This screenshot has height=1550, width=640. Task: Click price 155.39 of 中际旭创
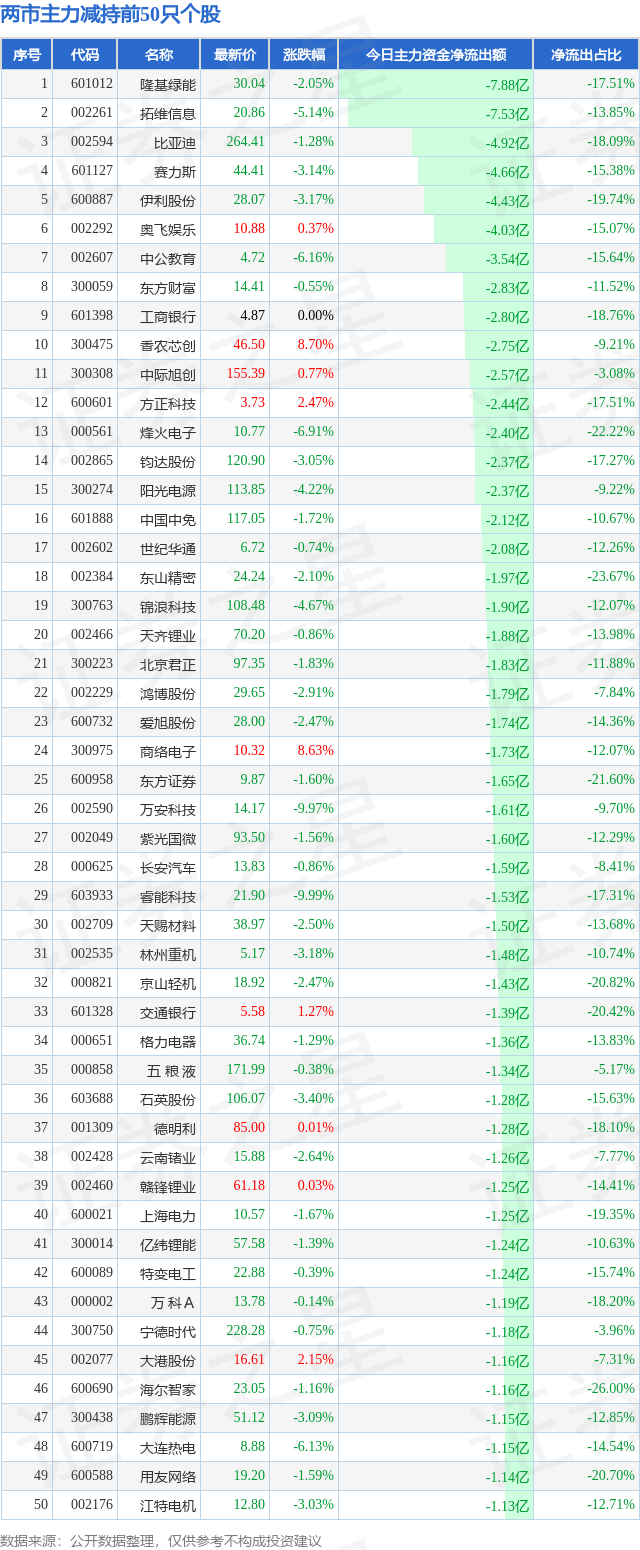click(246, 374)
